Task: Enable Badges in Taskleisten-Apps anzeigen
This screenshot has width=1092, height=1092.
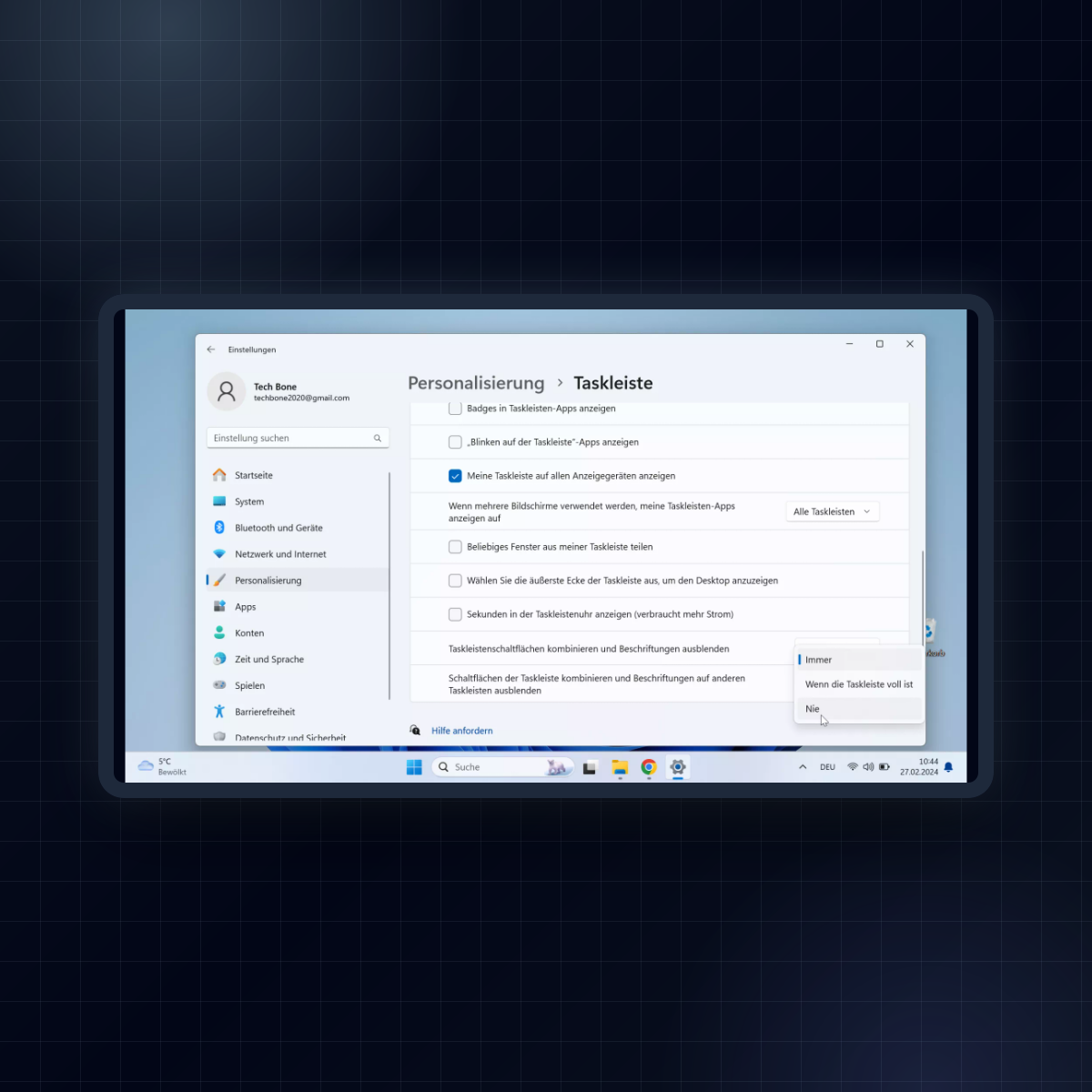Action: click(x=455, y=409)
